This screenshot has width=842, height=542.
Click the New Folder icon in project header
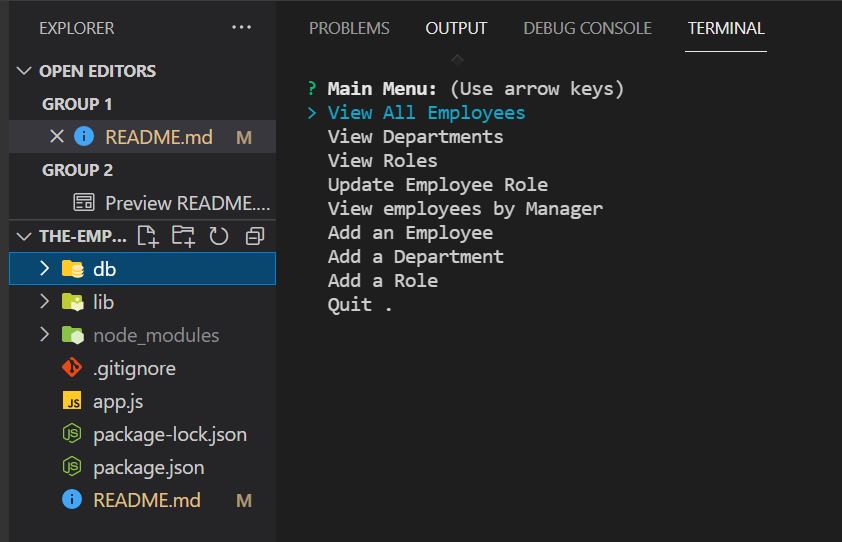[x=183, y=236]
